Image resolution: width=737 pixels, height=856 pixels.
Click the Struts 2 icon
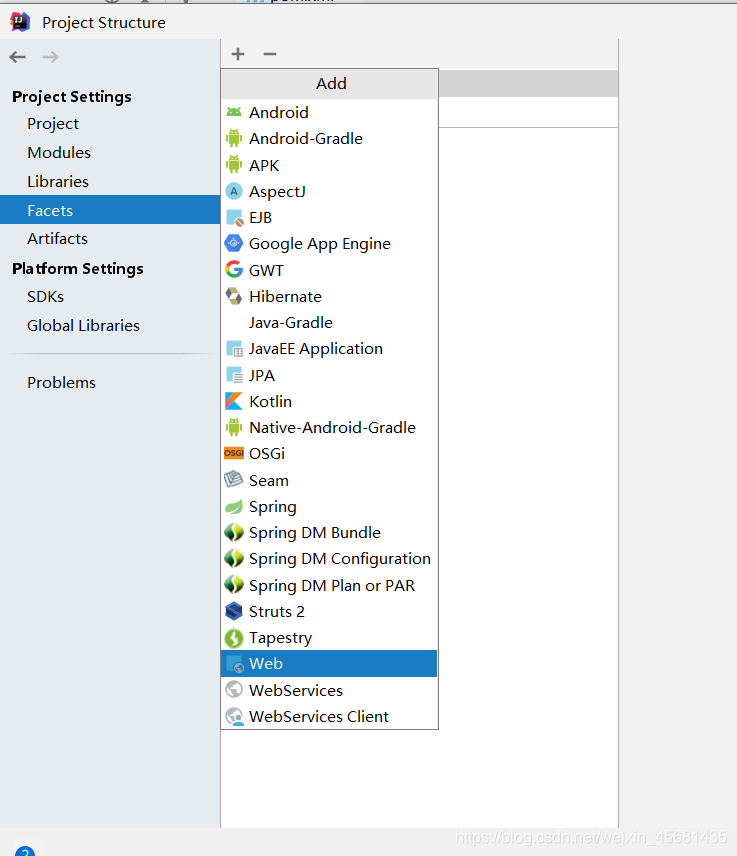[x=234, y=611]
